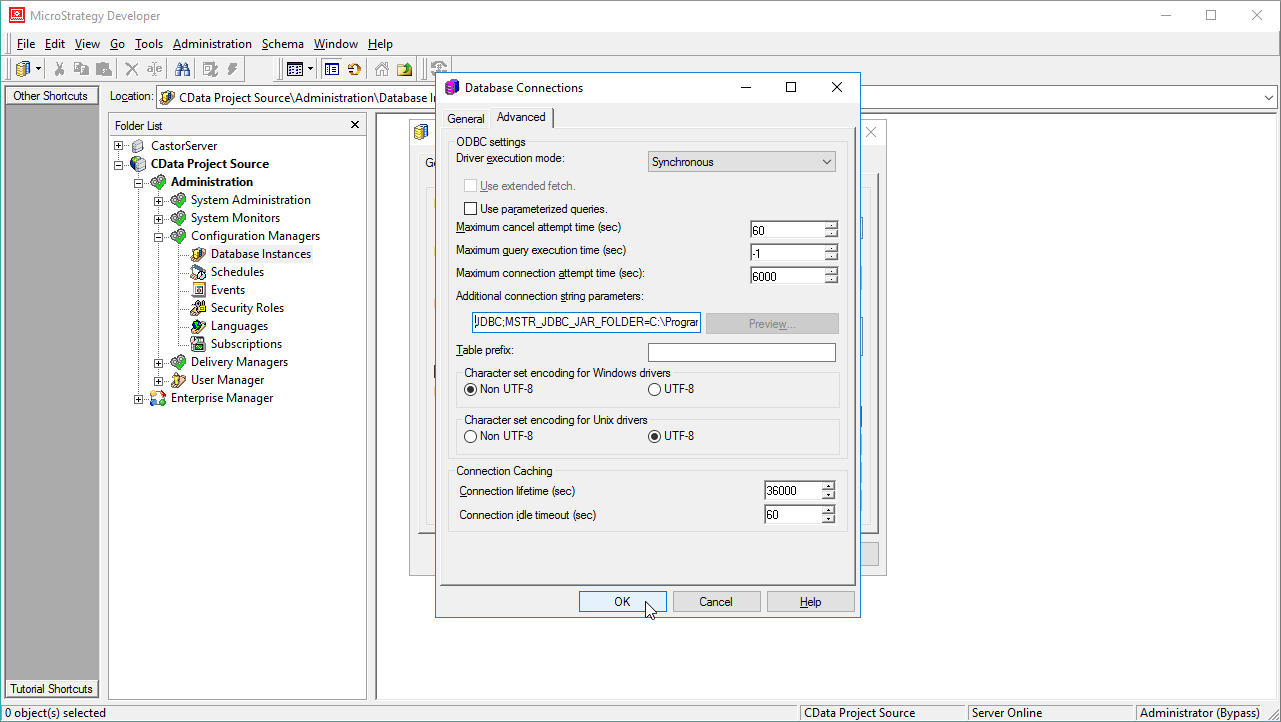Click the Refresh icon in the toolbar
Image resolution: width=1281 pixels, height=722 pixels.
(x=354, y=68)
